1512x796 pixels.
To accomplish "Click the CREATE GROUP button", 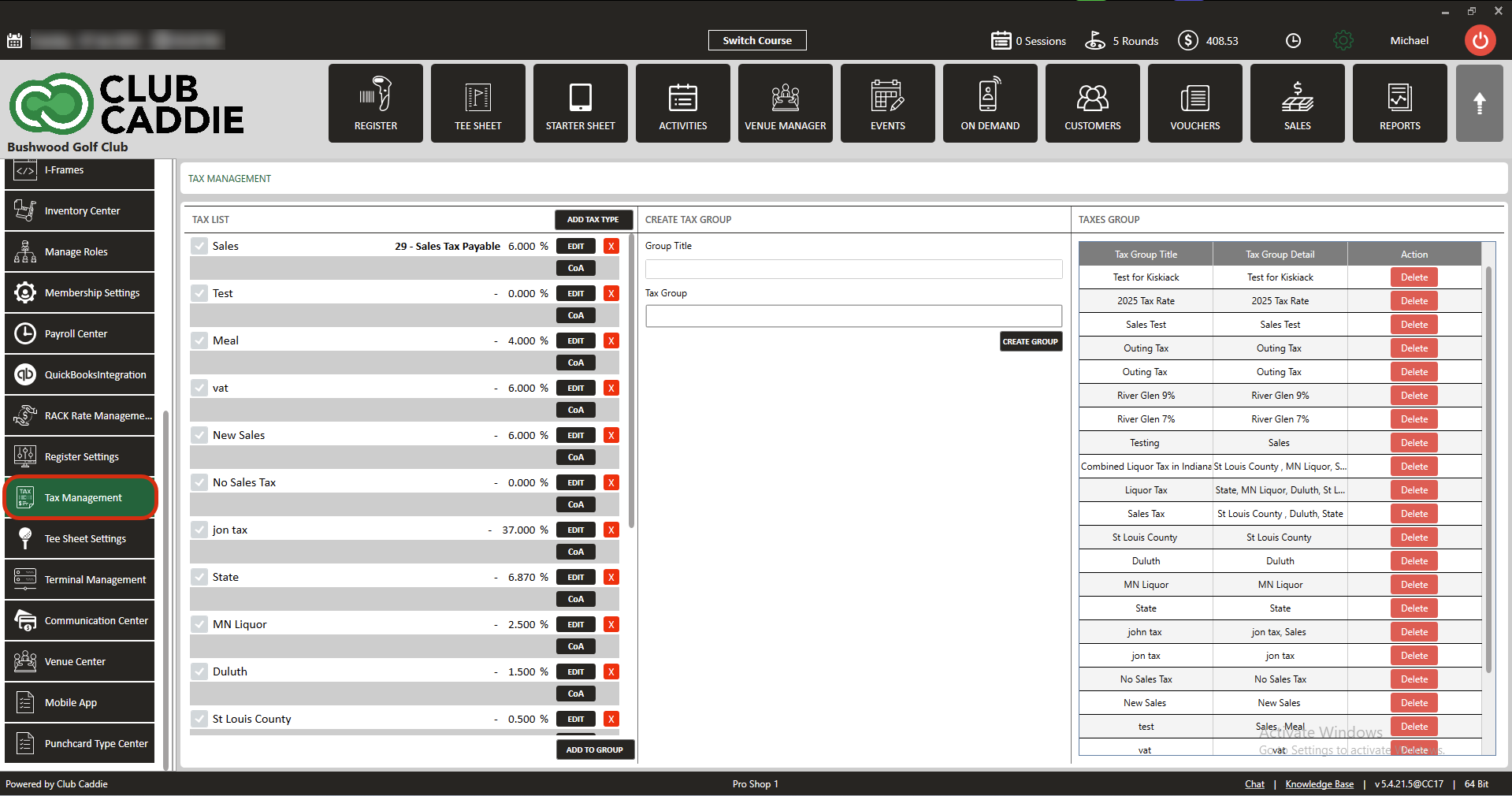I will tap(1031, 341).
